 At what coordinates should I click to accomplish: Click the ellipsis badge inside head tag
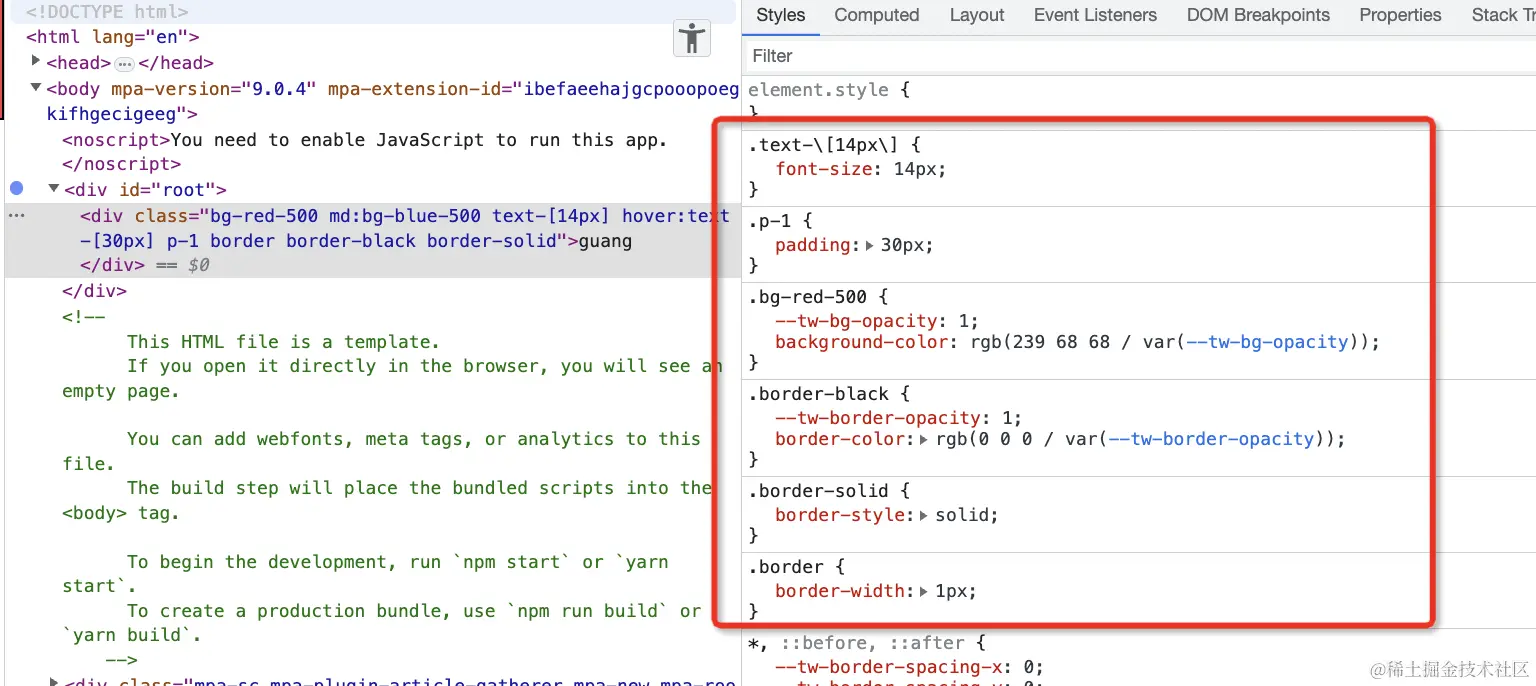coord(124,64)
